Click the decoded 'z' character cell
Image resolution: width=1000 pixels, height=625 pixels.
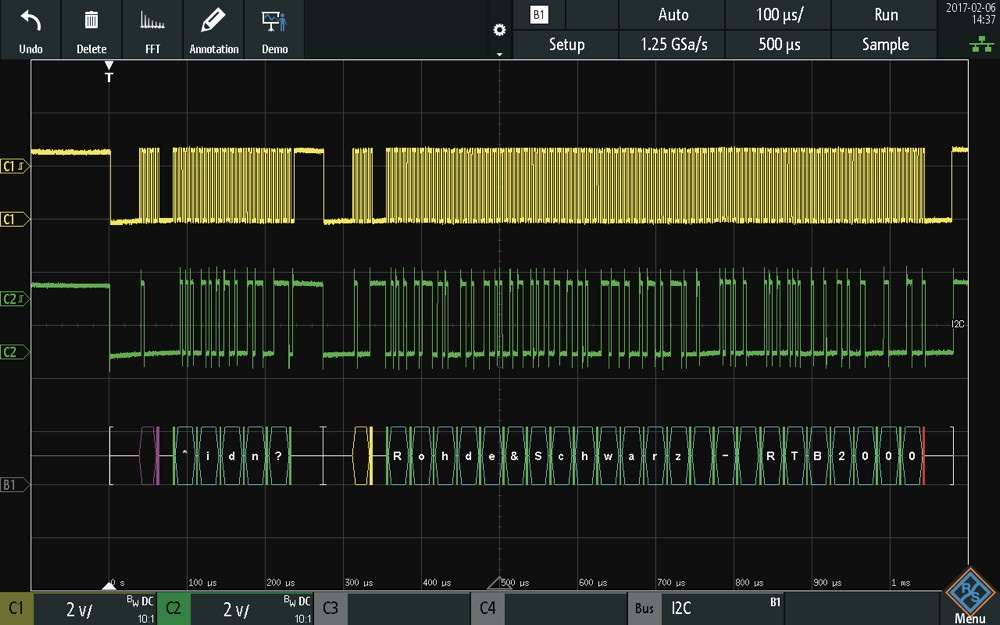679,456
